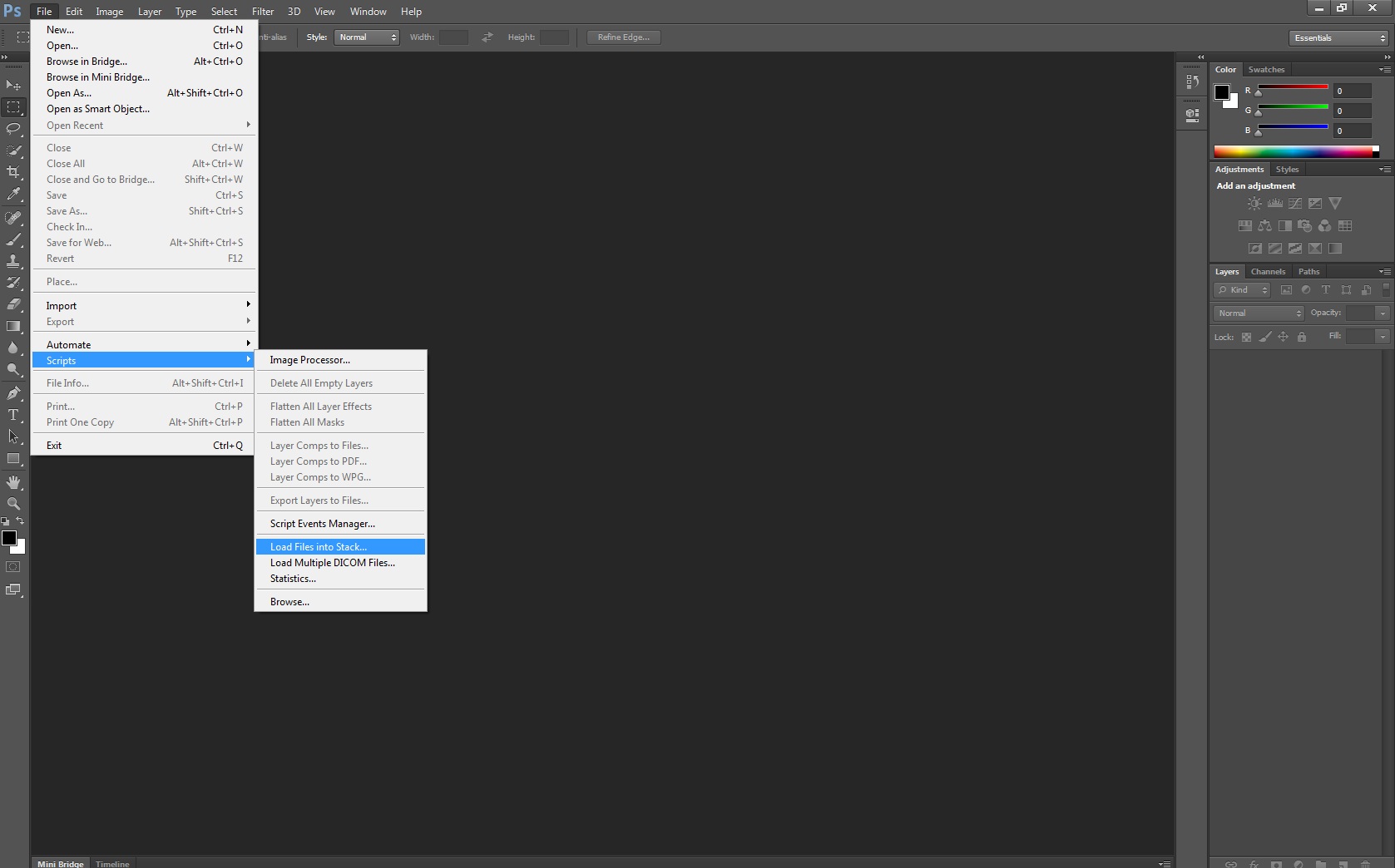Open the Essentials workspace dropdown
The height and width of the screenshot is (868, 1395).
pyautogui.click(x=1339, y=38)
